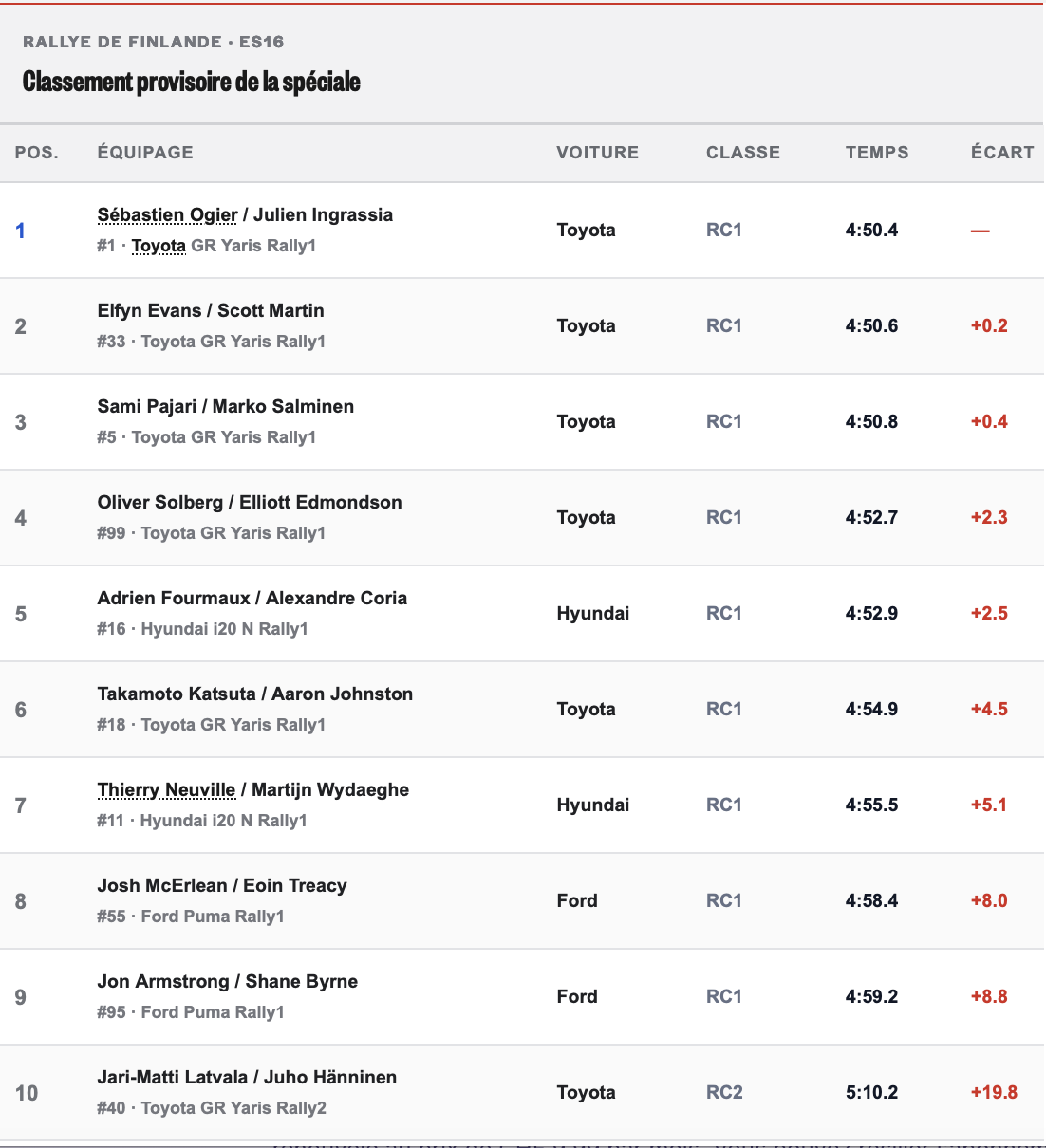Viewport: 1046px width, 1148px height.
Task: Sort by the VOITURE column header
Action: (x=598, y=153)
